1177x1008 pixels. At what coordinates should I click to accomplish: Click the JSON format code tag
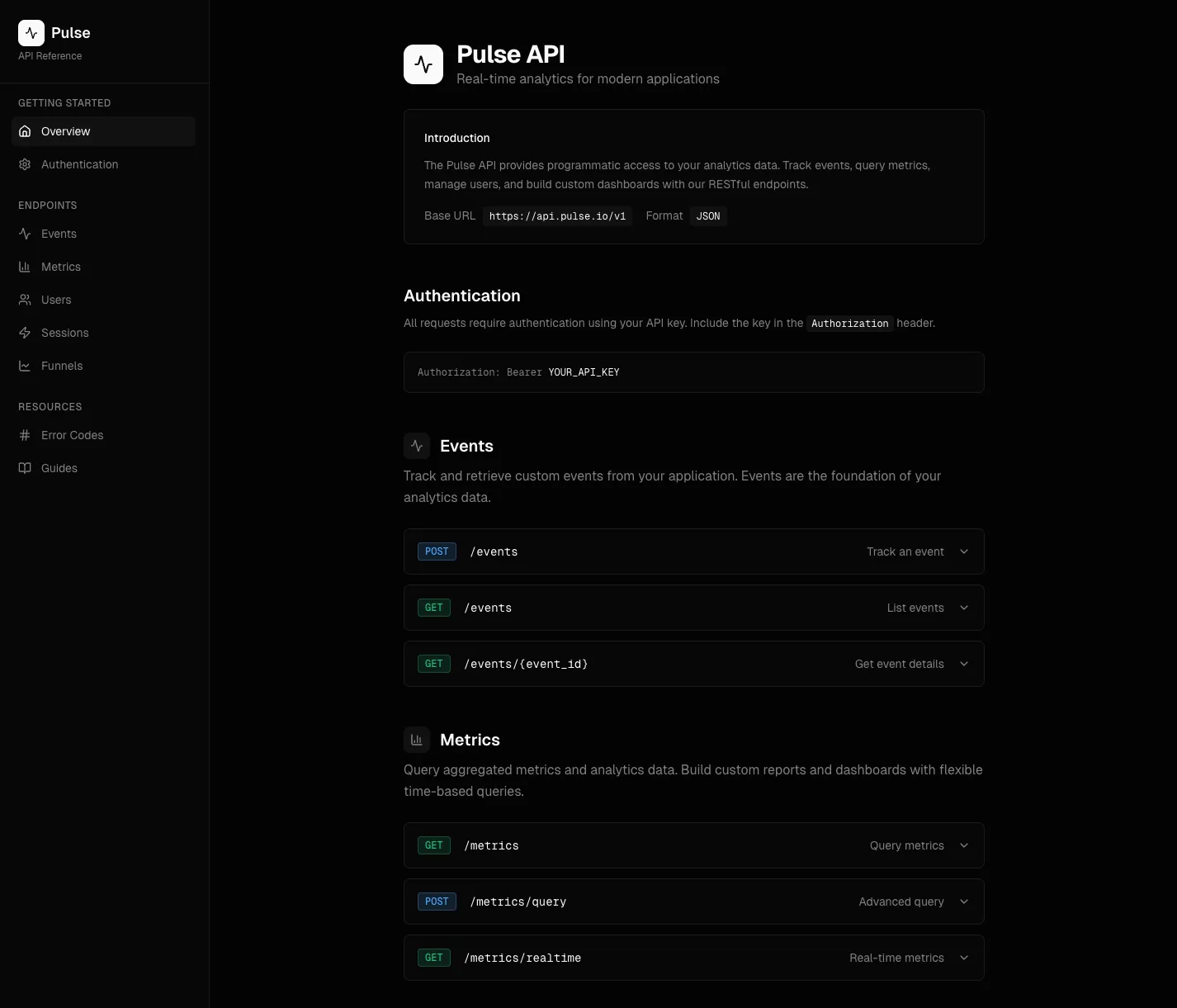(708, 216)
